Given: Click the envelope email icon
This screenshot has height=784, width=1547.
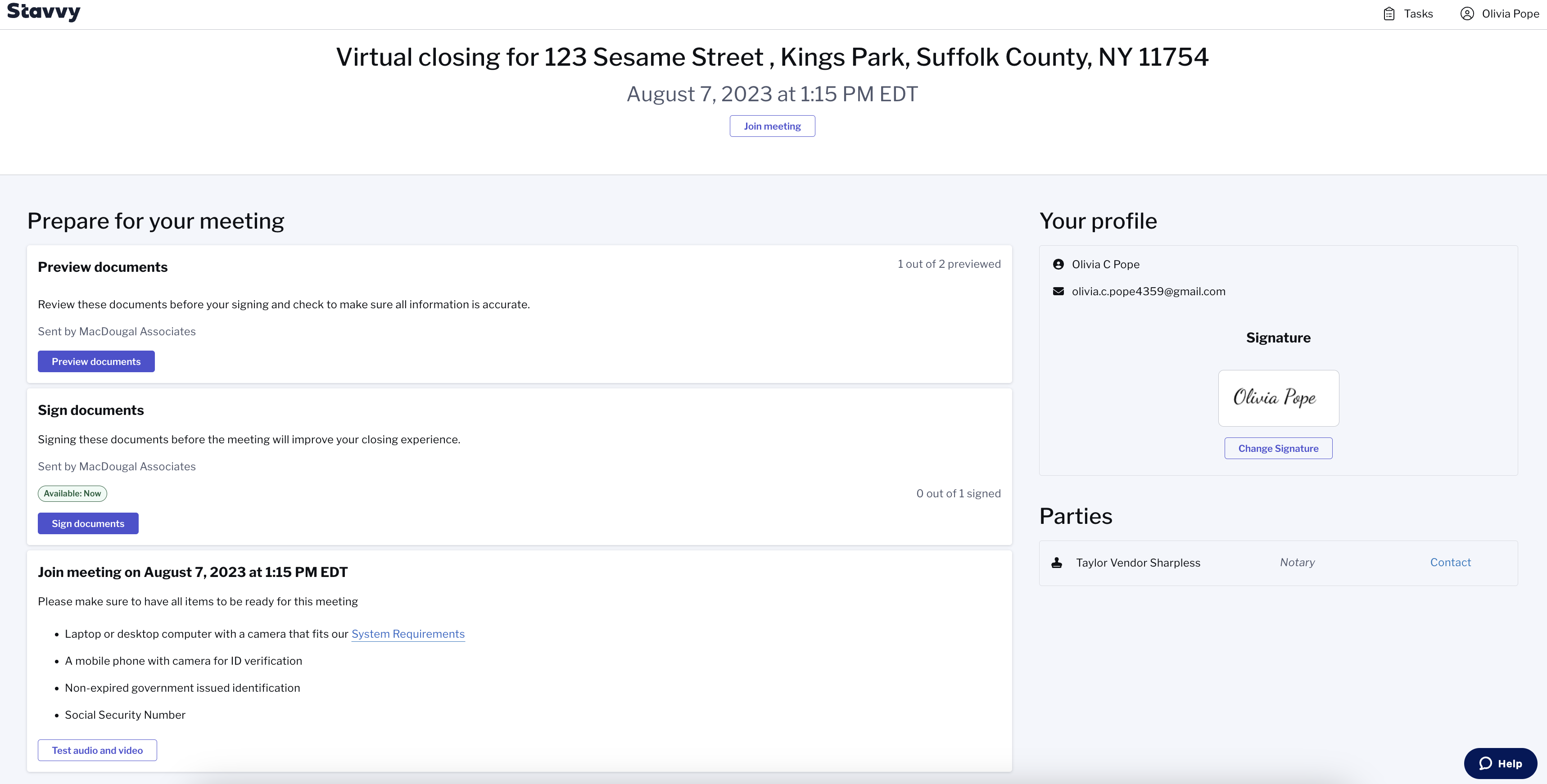Looking at the screenshot, I should [1058, 291].
